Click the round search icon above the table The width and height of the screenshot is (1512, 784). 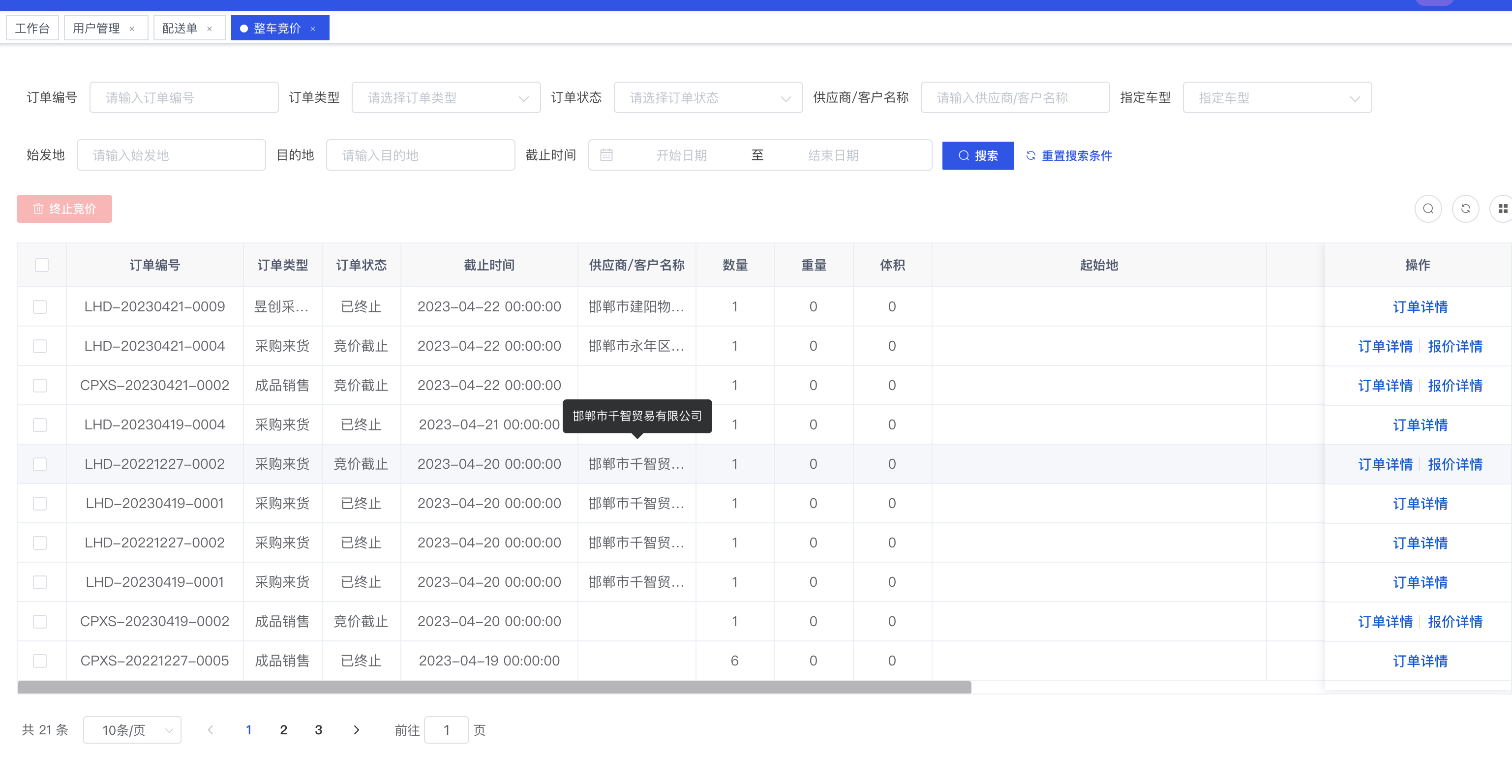(x=1428, y=209)
